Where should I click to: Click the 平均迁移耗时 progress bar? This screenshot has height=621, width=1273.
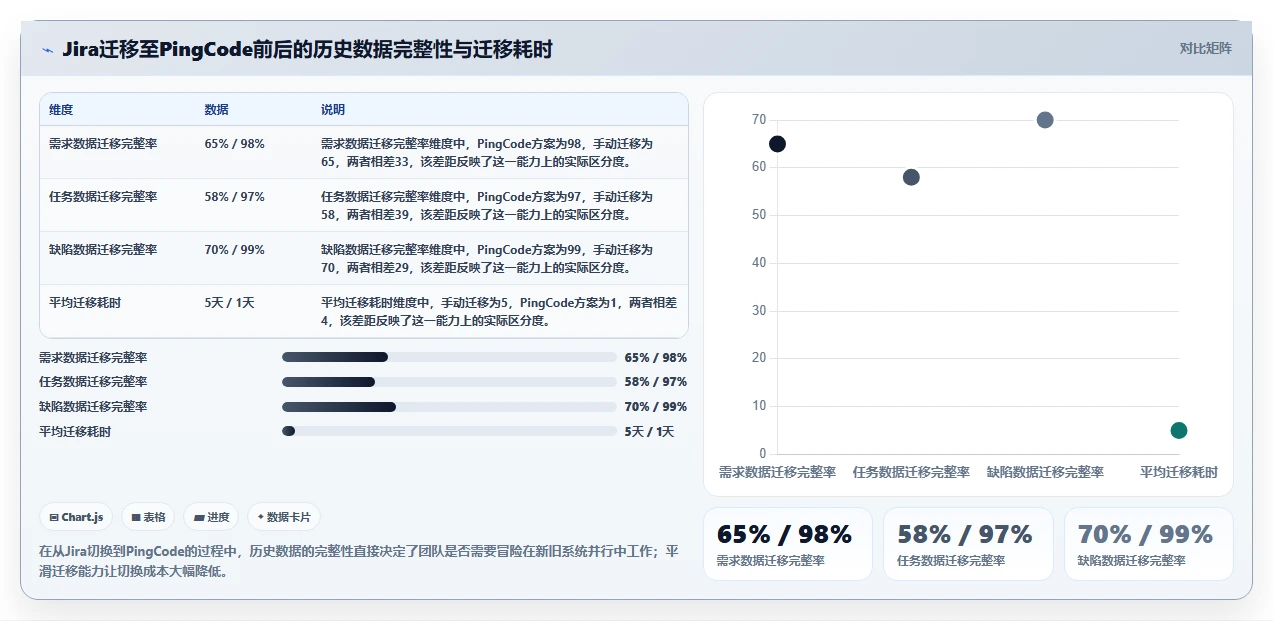[x=449, y=431]
